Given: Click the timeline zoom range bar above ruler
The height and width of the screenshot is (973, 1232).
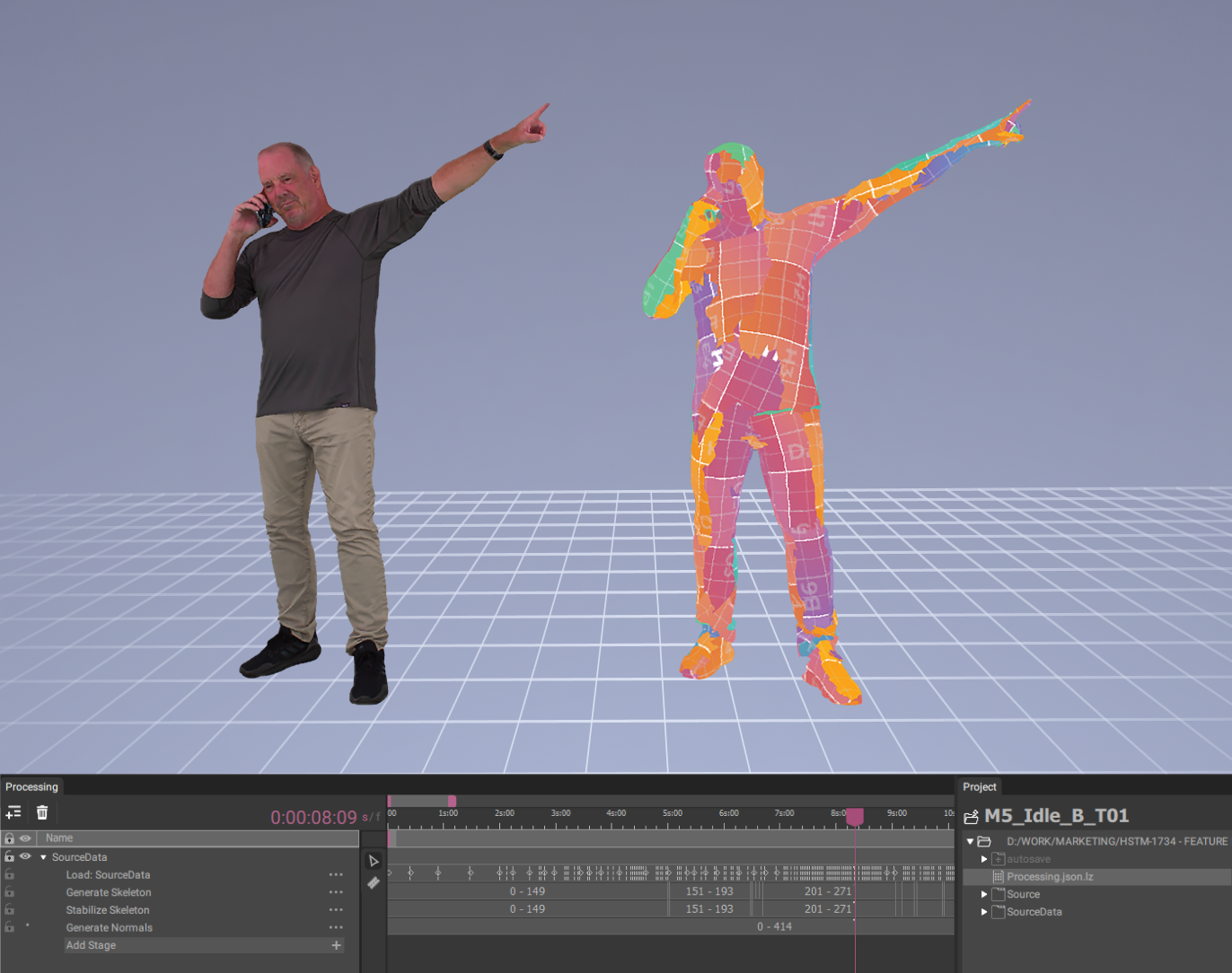Looking at the screenshot, I should coord(421,801).
